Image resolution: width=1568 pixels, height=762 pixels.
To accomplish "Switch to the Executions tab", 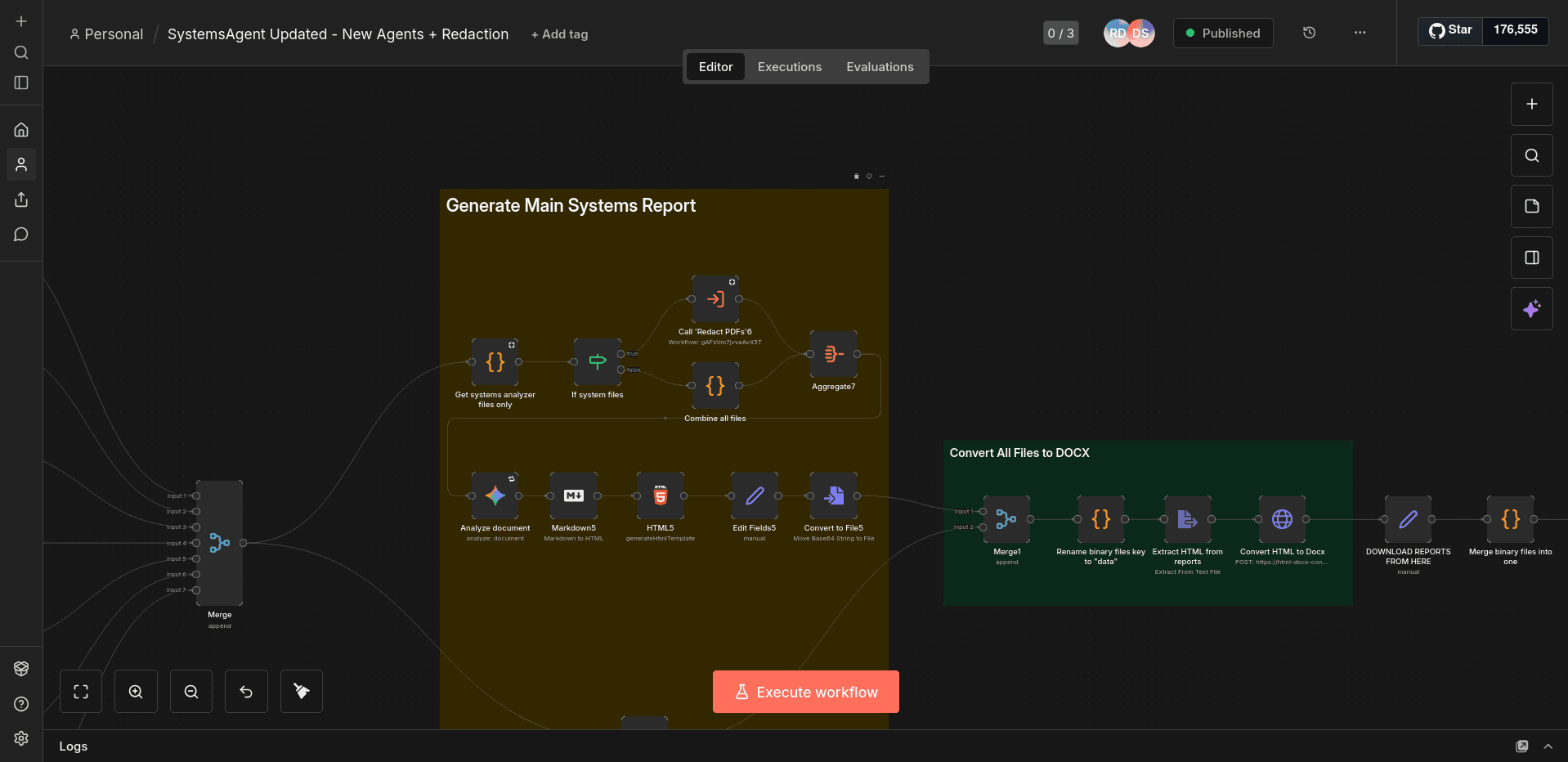I will (x=789, y=66).
